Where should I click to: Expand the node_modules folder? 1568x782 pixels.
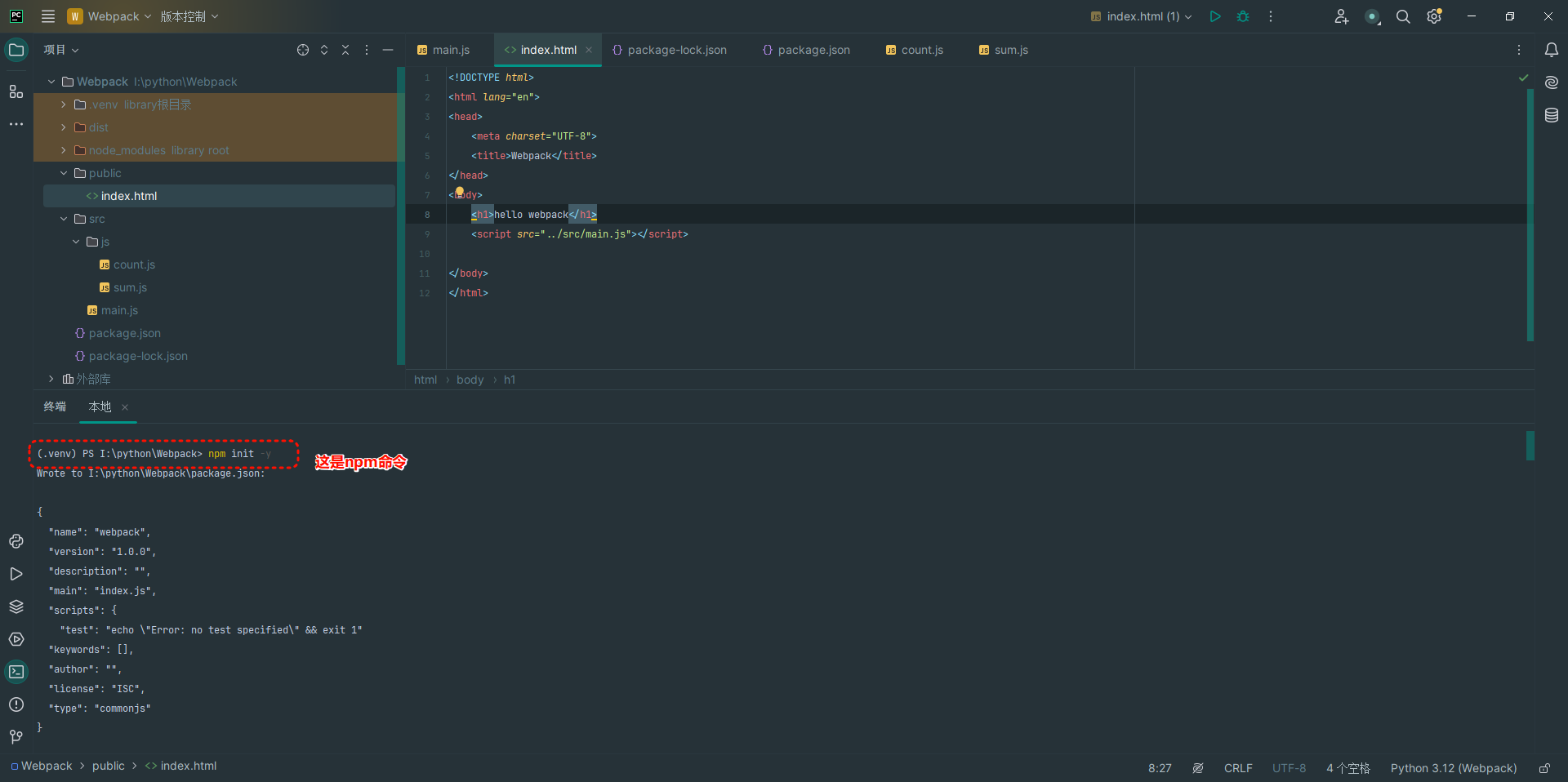[64, 150]
